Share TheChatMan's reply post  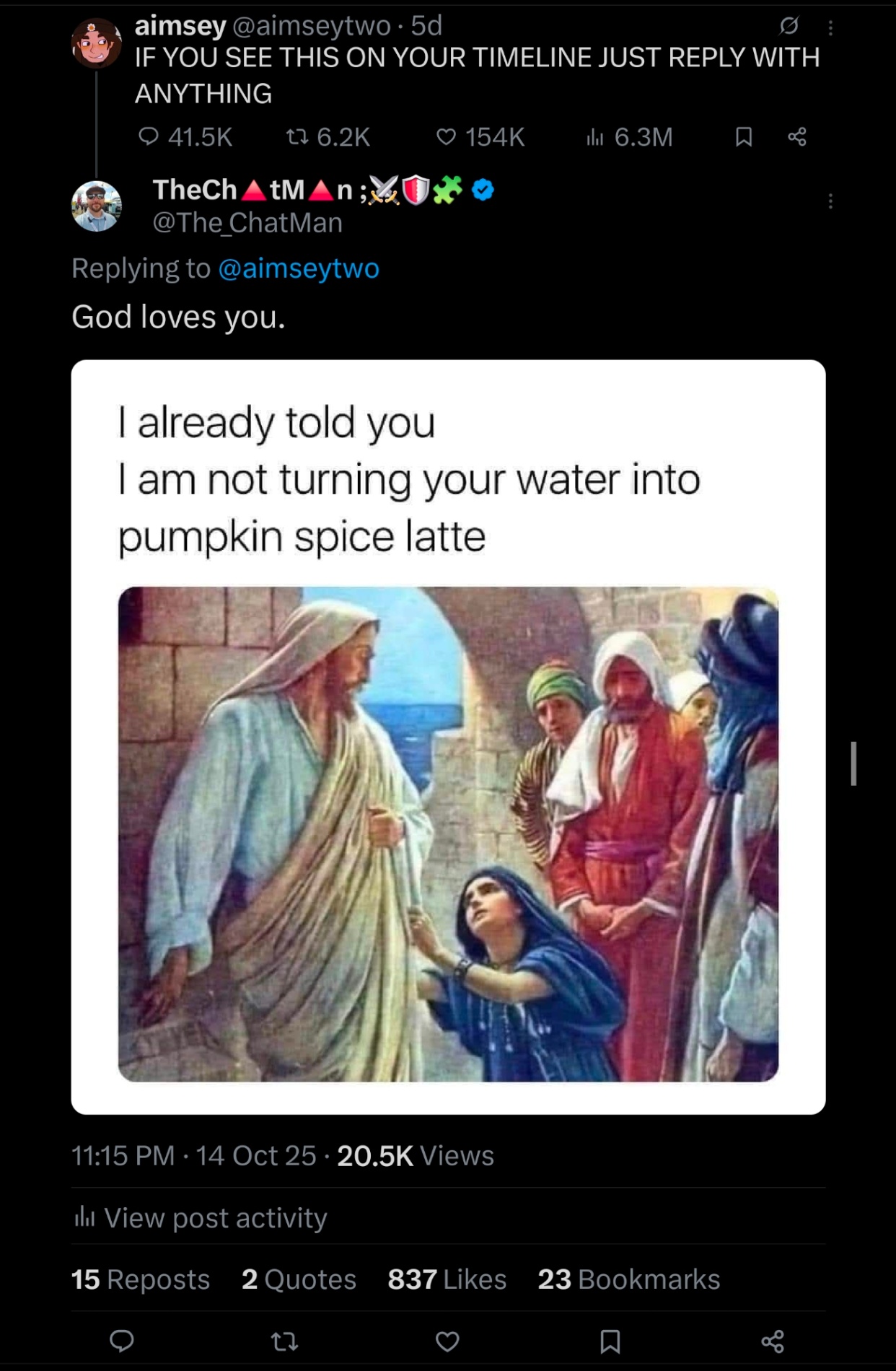click(773, 1341)
